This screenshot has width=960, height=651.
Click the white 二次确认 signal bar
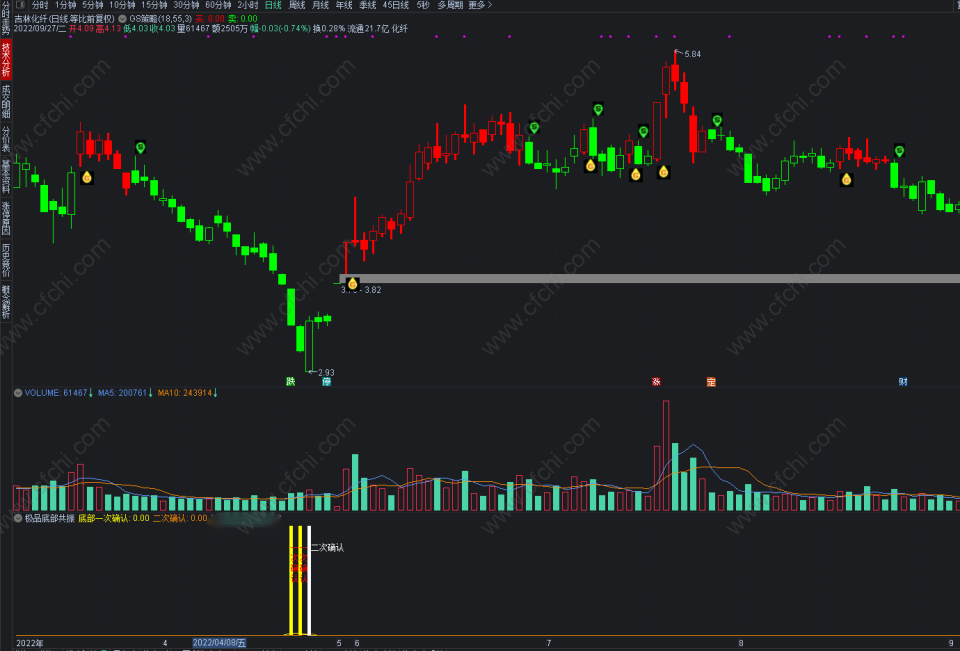coord(309,580)
